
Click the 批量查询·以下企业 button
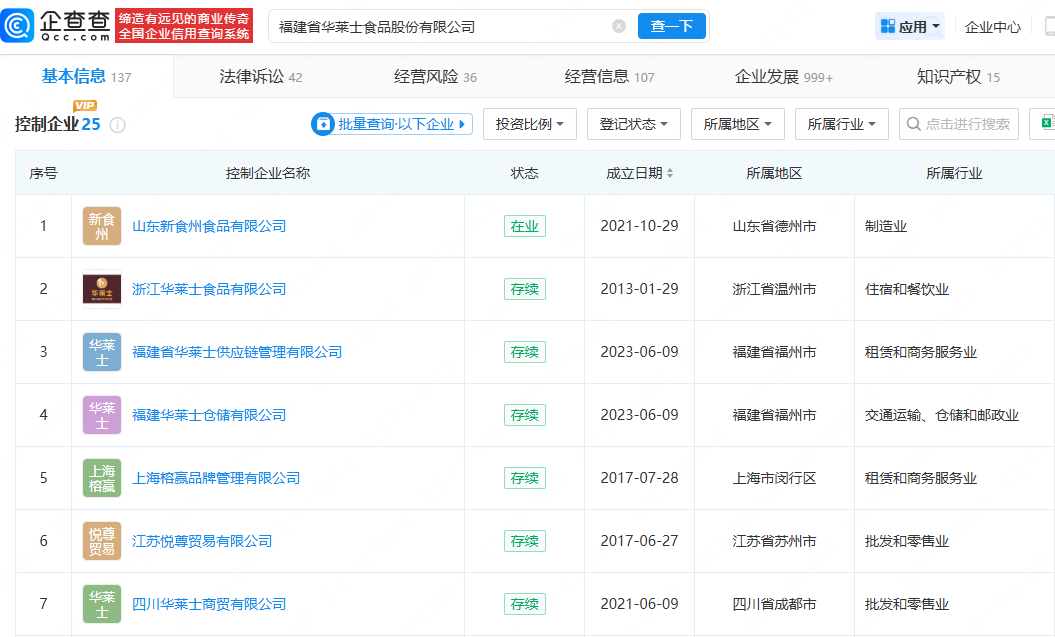[x=392, y=124]
